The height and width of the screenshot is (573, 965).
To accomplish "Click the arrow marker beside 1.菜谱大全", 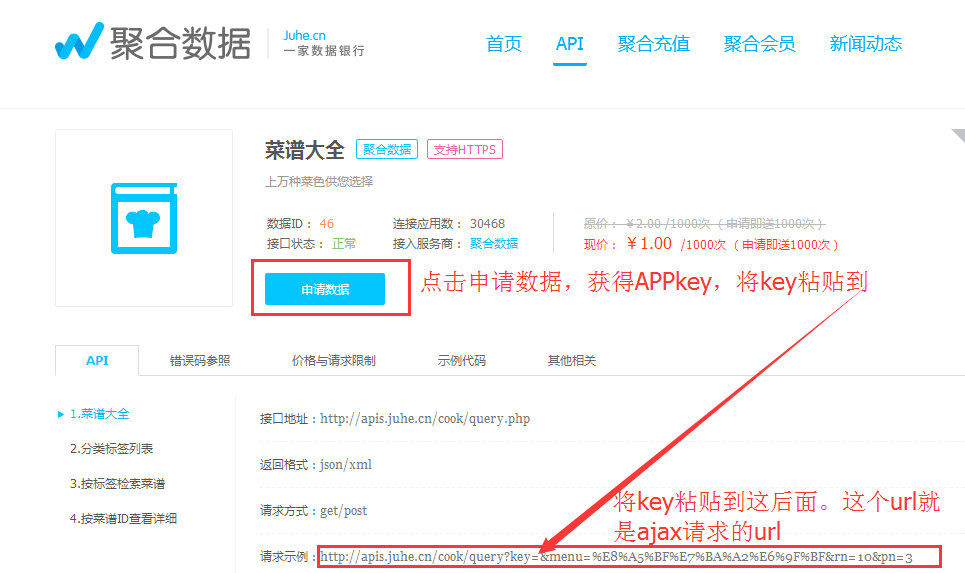I will click(x=60, y=414).
